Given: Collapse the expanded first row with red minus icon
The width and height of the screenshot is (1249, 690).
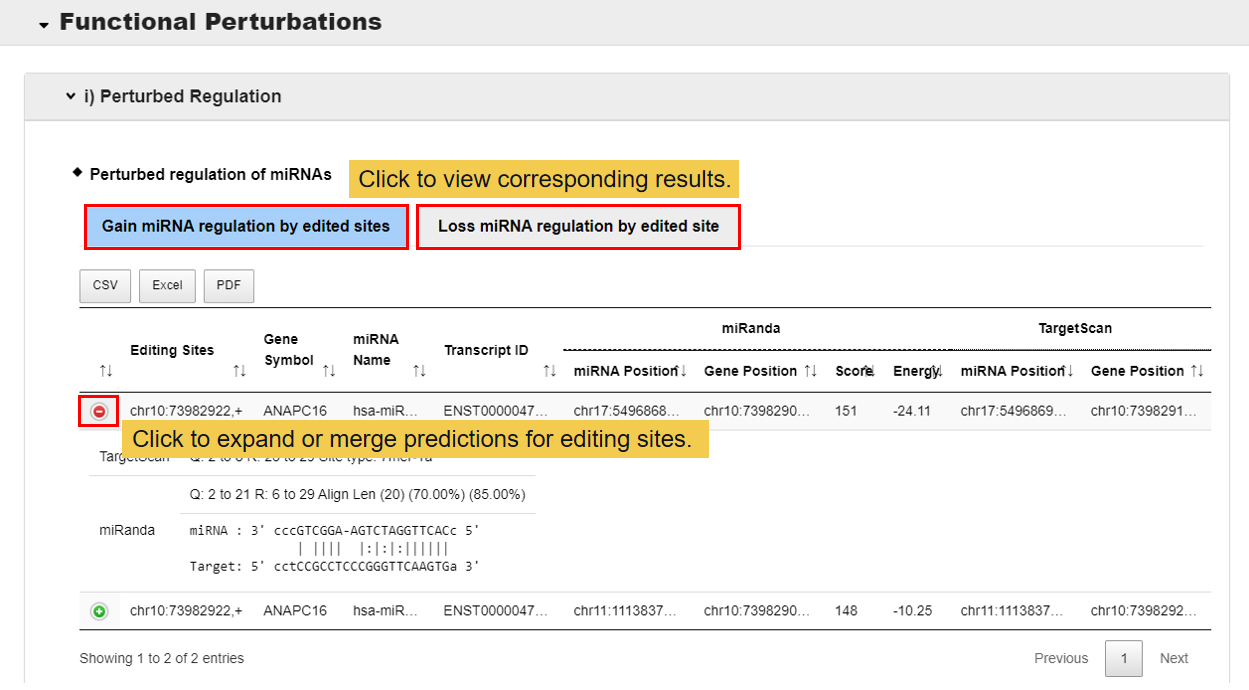Looking at the screenshot, I should pos(99,411).
